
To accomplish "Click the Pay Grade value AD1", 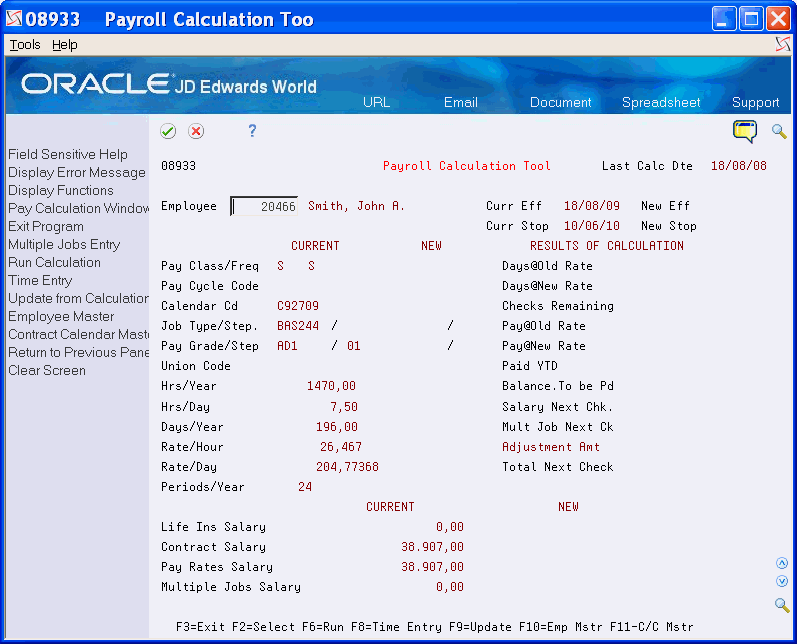I will click(287, 346).
